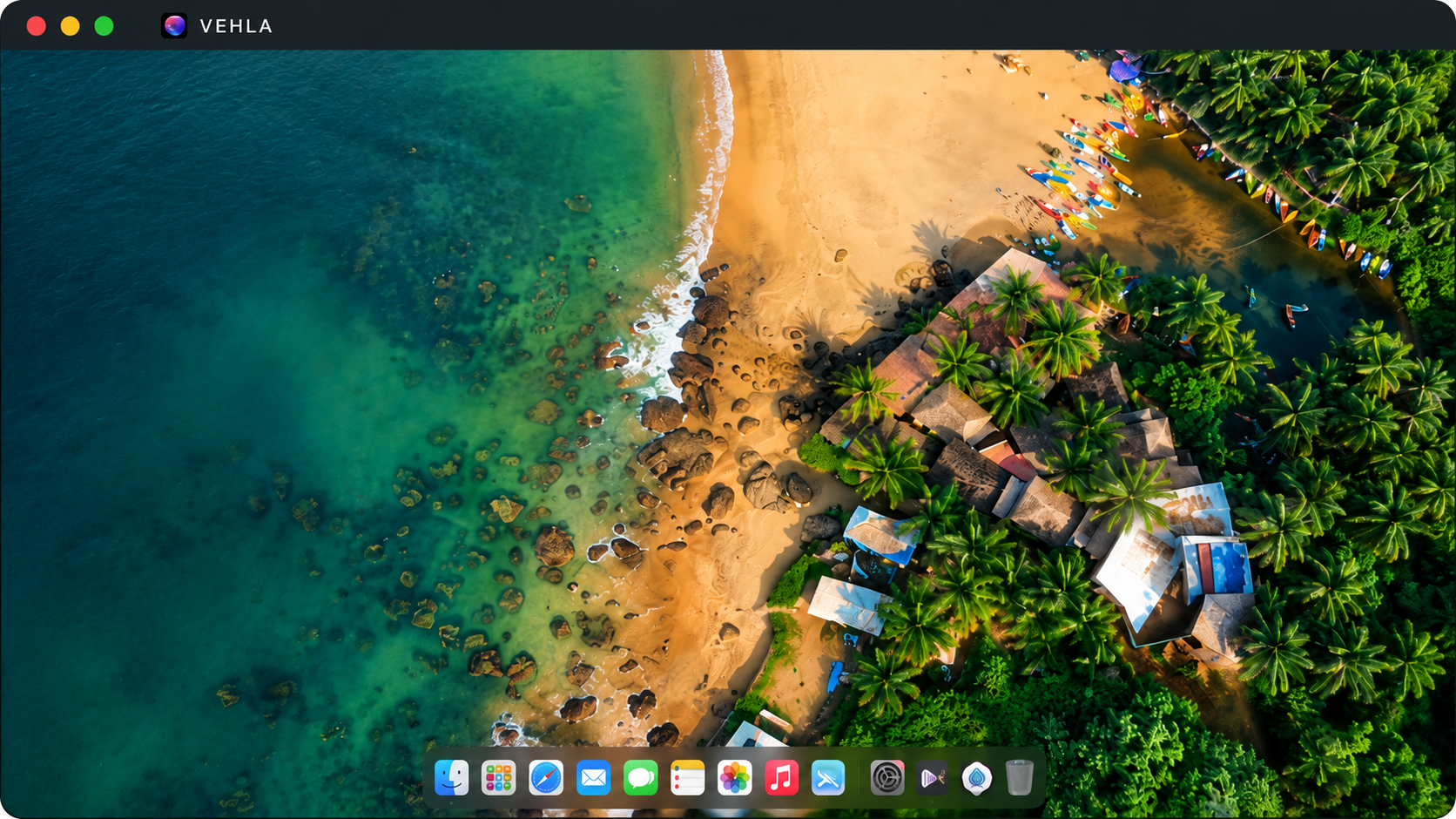Open the white droplet app in dock
Screen dimensions: 1456x819
click(977, 777)
